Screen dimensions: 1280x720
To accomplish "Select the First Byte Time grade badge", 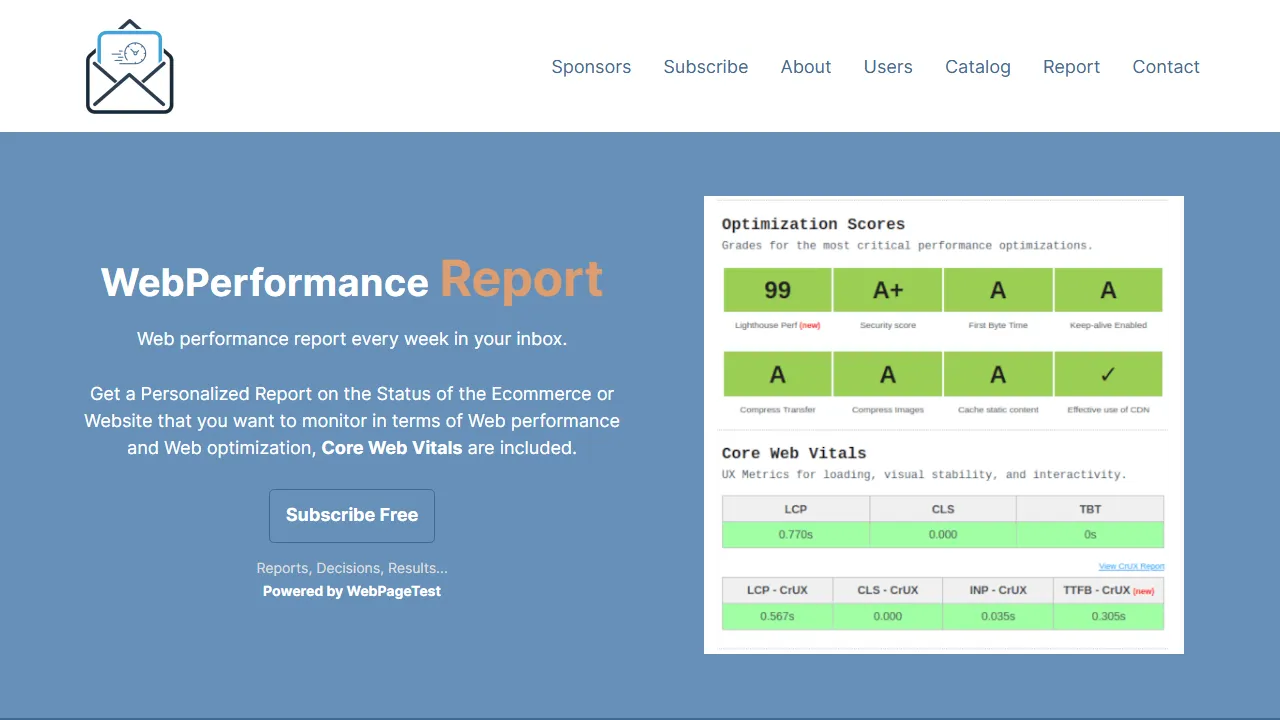I will tap(998, 289).
